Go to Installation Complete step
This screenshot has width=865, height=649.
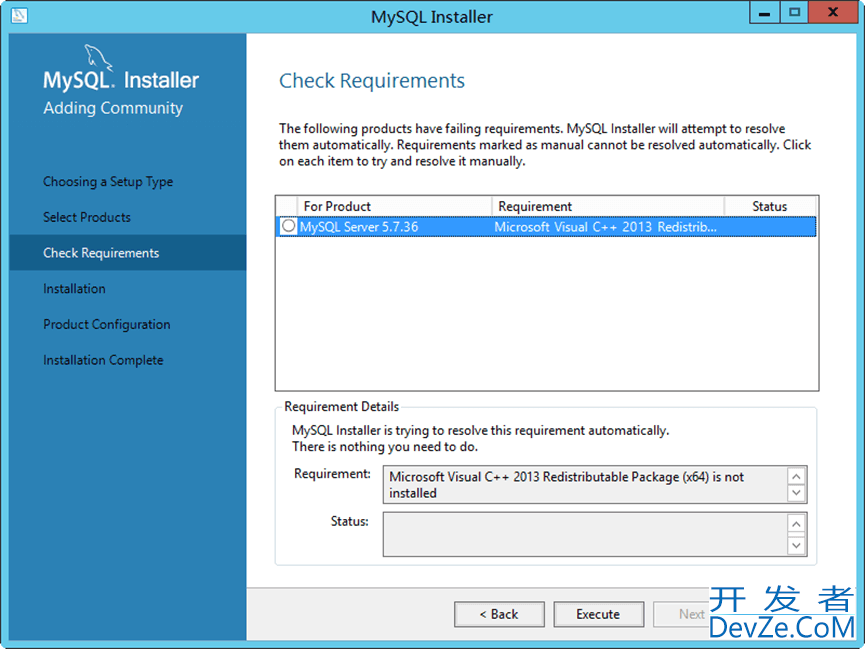point(103,360)
